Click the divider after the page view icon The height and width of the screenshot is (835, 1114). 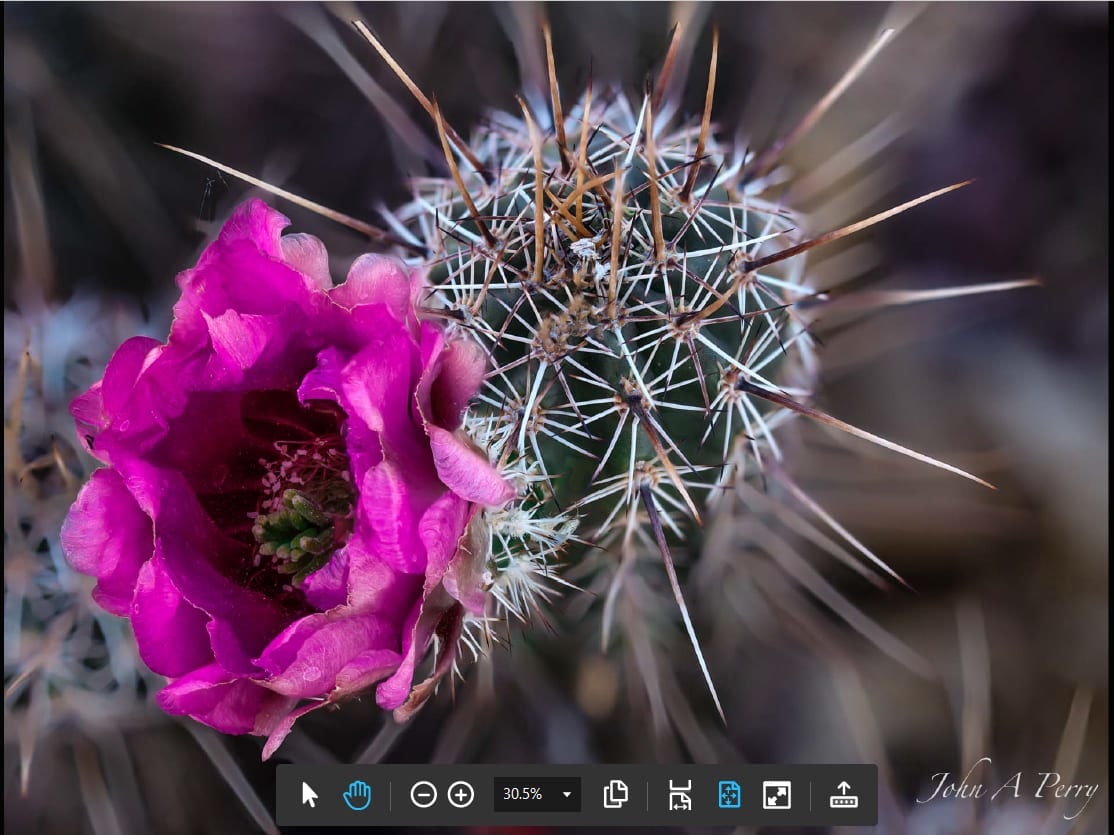(x=647, y=795)
